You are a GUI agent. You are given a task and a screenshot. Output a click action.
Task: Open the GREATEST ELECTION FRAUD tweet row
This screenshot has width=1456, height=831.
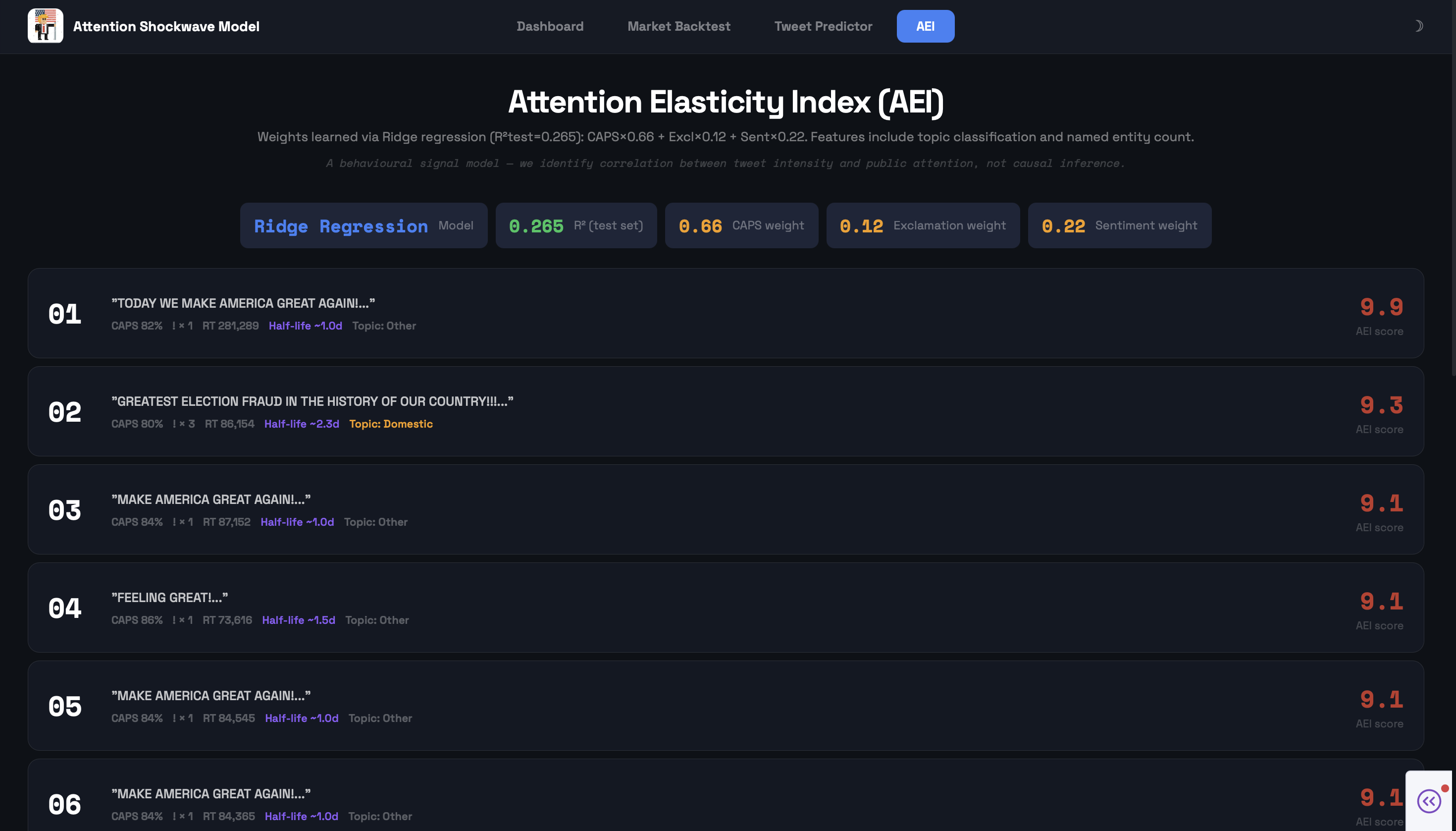coord(312,401)
